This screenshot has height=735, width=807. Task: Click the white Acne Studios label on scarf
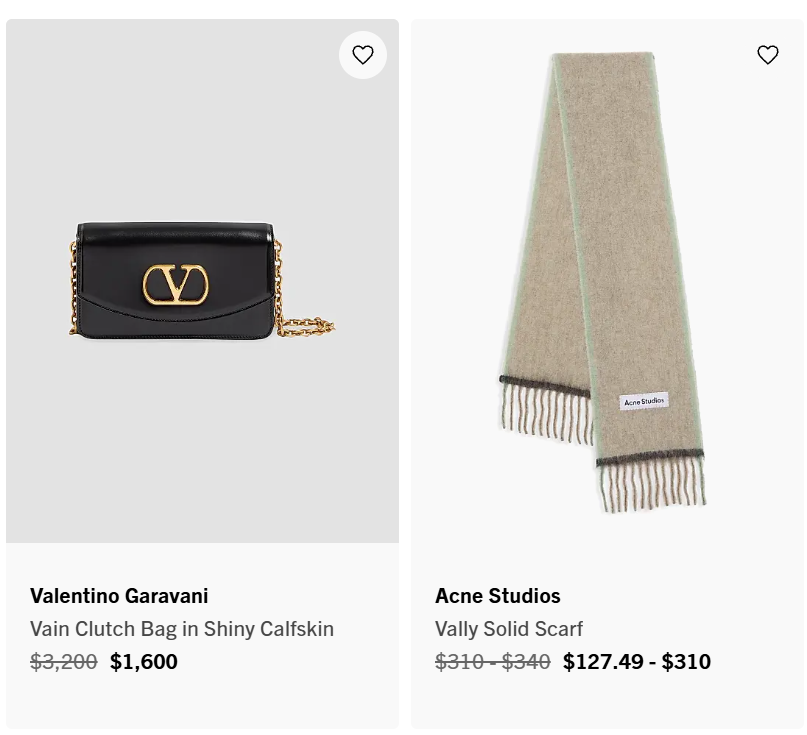point(644,401)
